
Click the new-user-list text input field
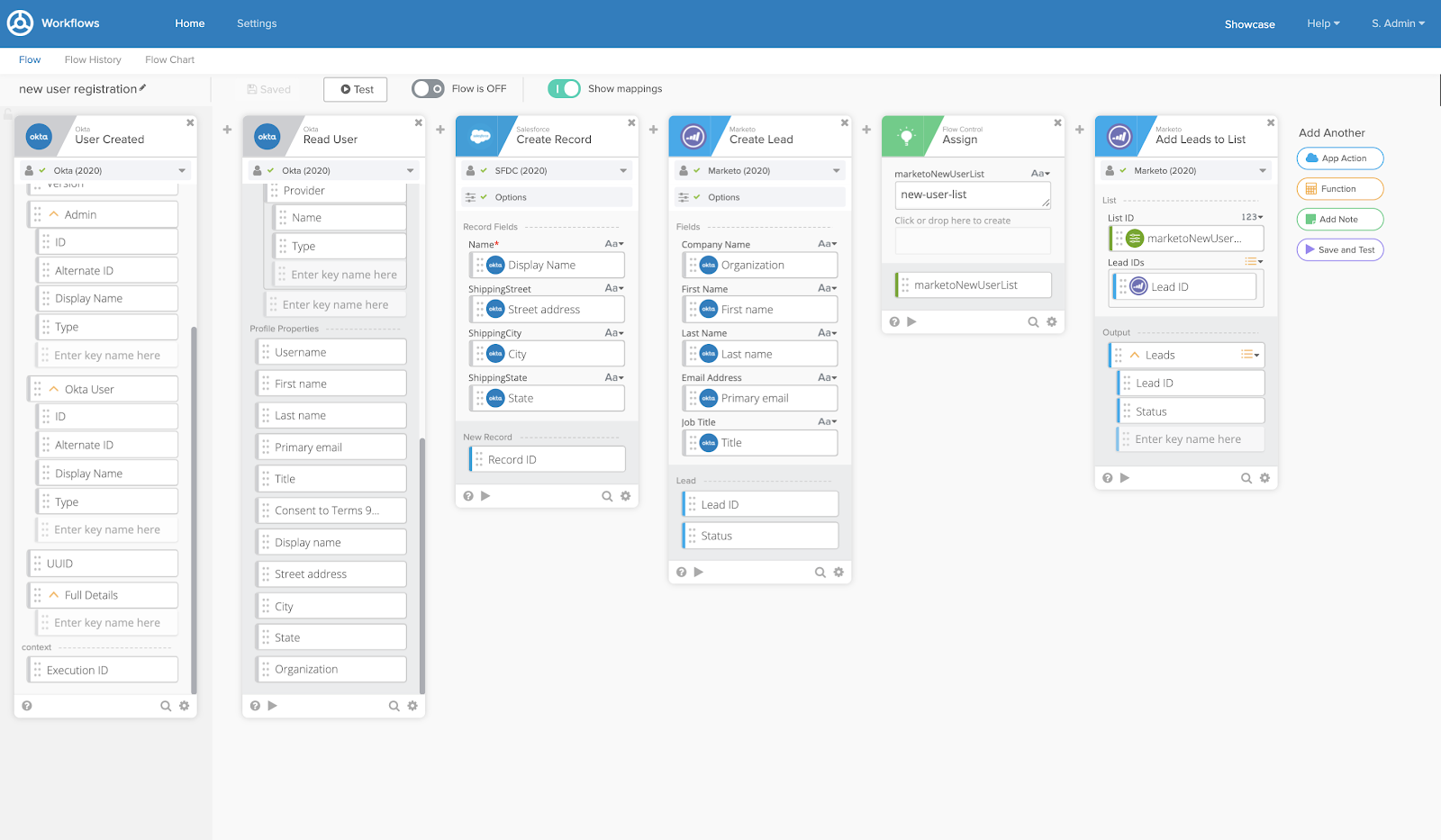[972, 195]
